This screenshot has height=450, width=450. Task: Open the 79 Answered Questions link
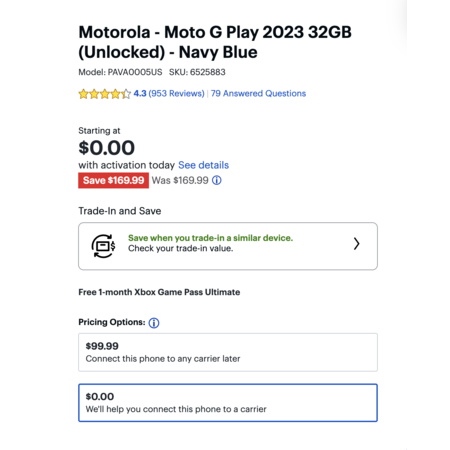[258, 93]
